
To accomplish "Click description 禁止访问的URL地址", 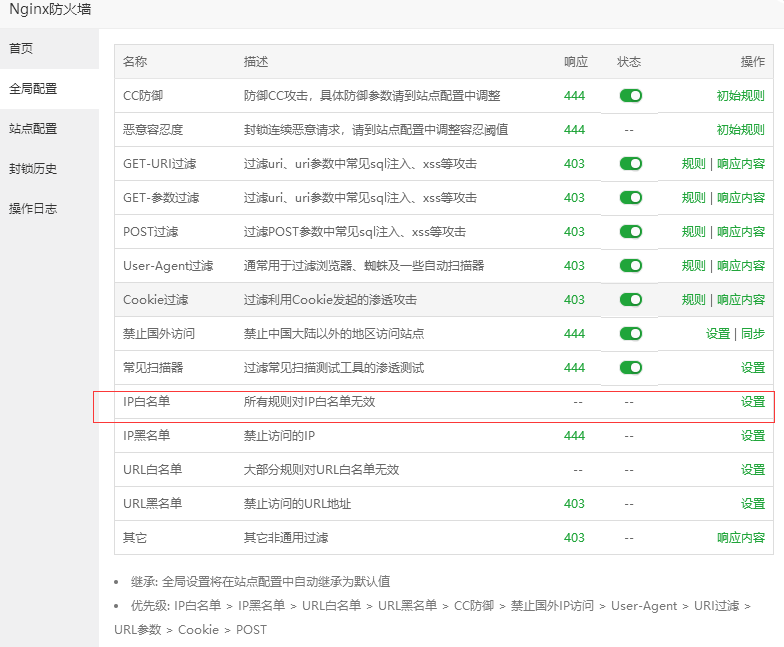I will coord(298,504).
